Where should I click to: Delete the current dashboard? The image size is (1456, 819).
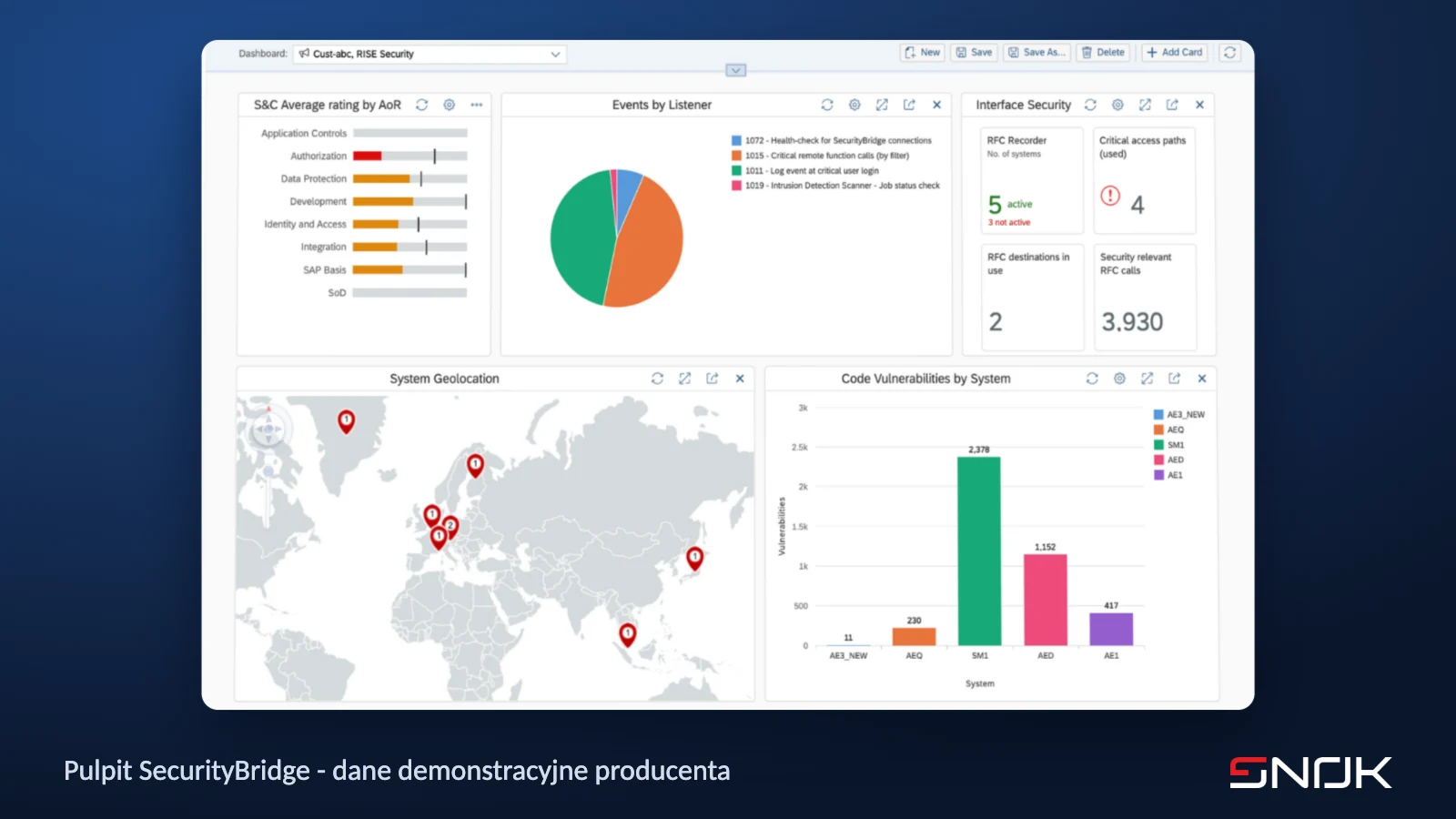click(x=1104, y=53)
